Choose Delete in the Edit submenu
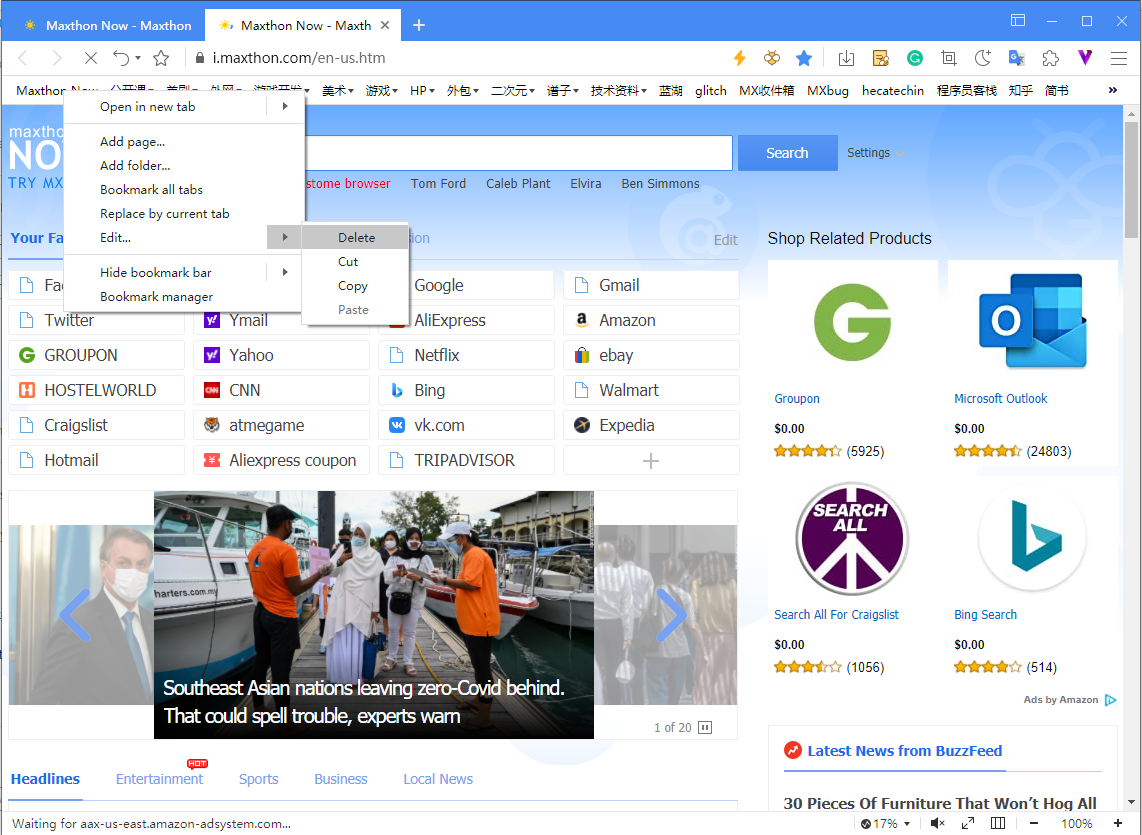This screenshot has height=835, width=1142. pos(355,238)
